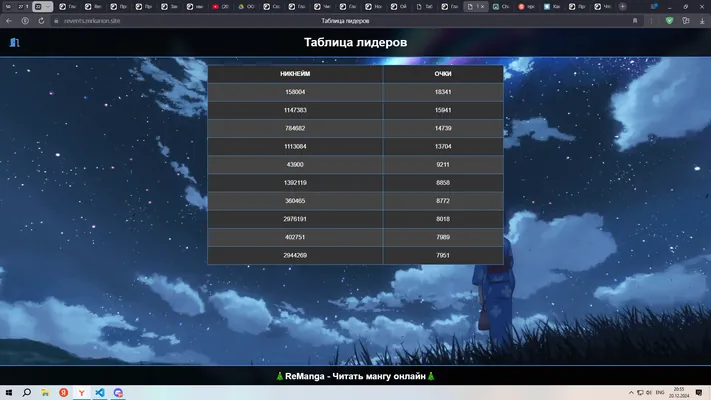Close the currently active browser tab
The image size is (711, 400).
[482, 6]
